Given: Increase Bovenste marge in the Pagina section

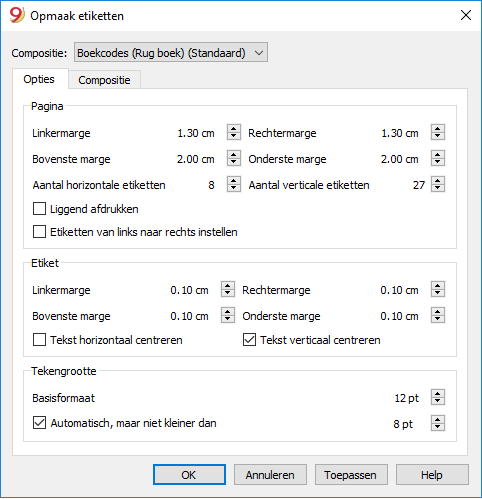Looking at the screenshot, I should [x=234, y=155].
